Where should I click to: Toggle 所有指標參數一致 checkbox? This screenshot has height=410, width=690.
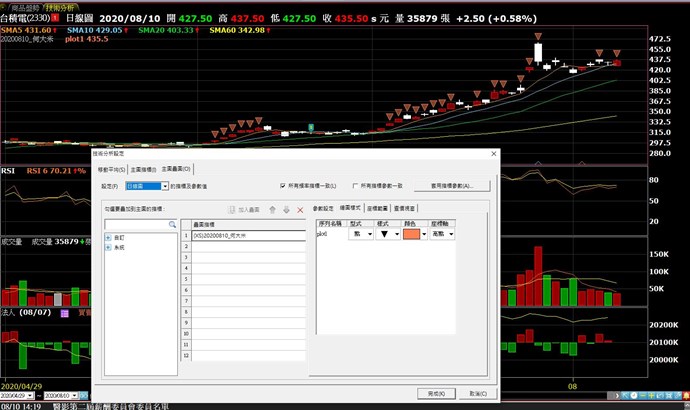pos(355,186)
